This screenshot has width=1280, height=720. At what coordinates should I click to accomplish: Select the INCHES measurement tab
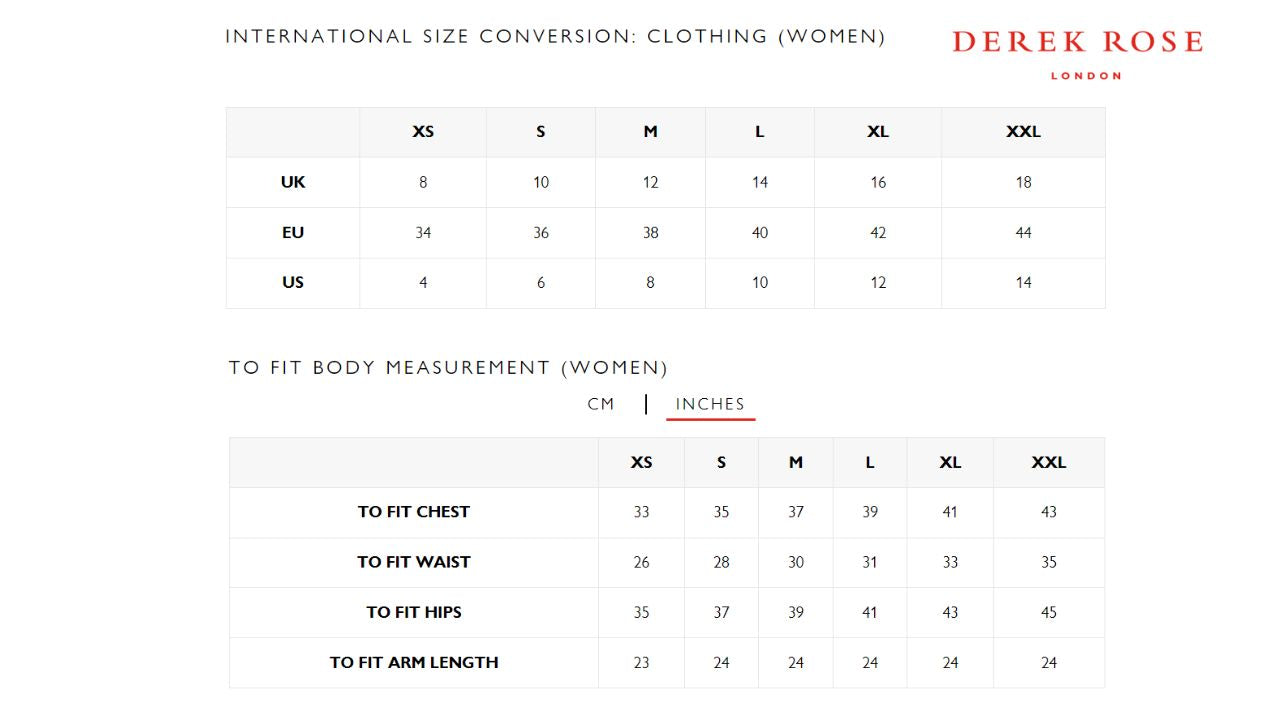pos(710,404)
